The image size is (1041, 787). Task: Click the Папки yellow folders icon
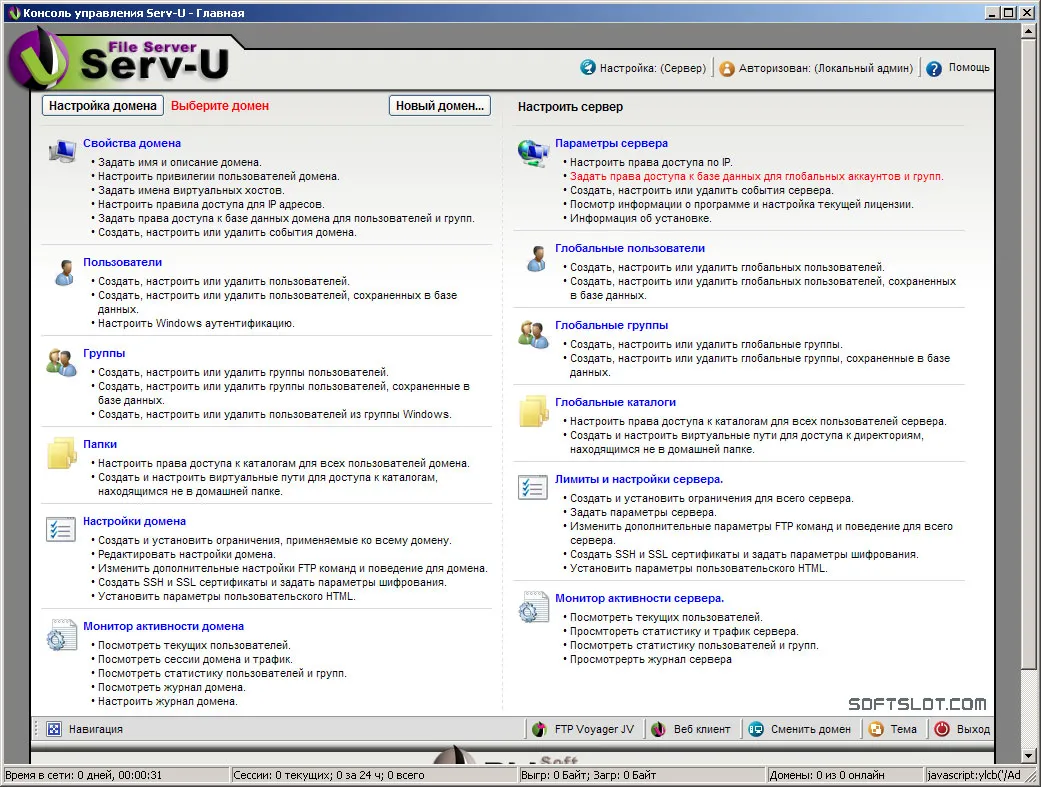62,453
